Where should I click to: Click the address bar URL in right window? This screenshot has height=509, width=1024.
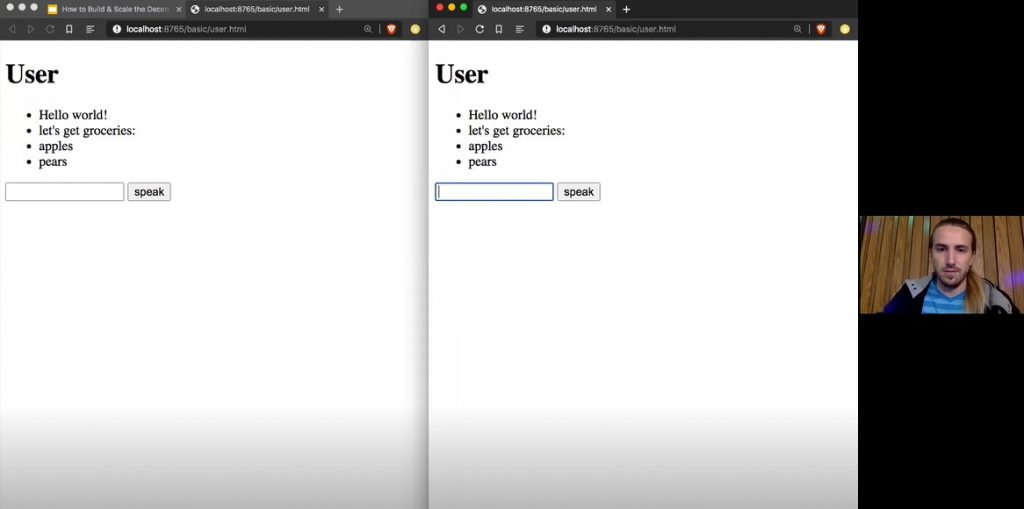pos(616,29)
